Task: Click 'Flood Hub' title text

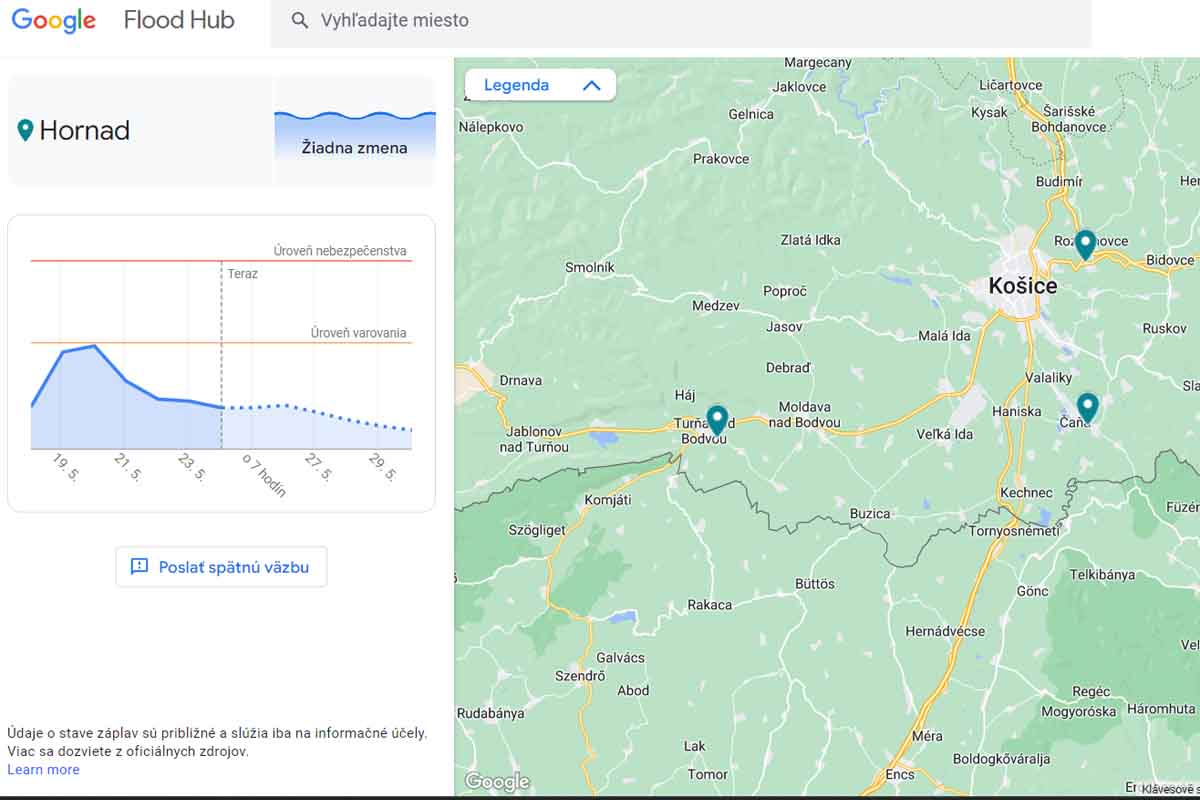Action: click(x=179, y=20)
